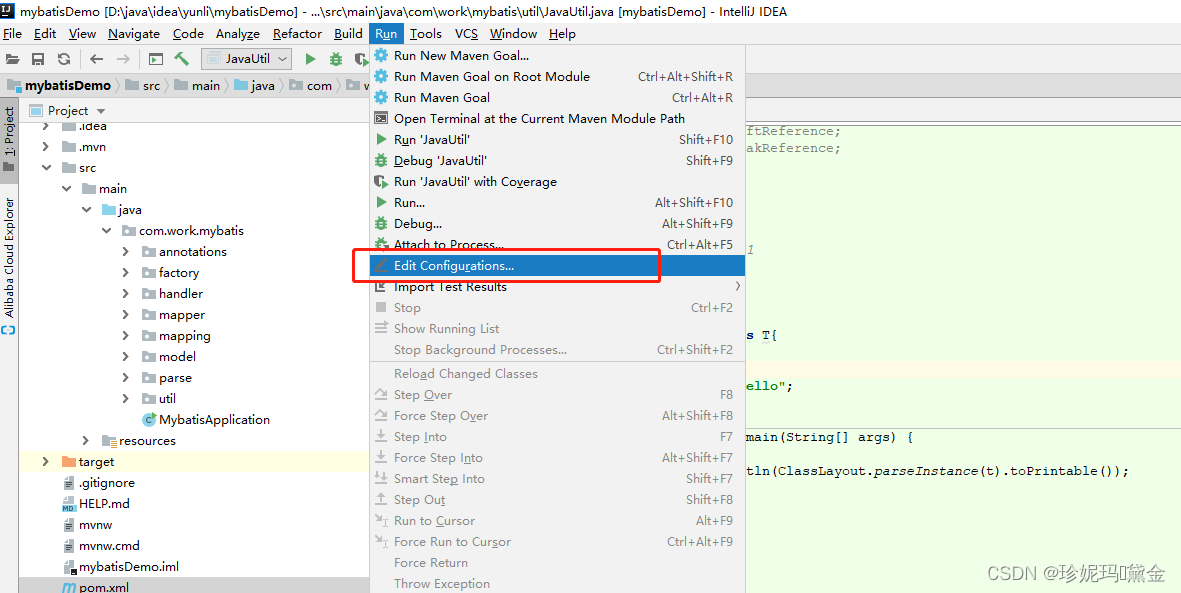1181x593 pixels.
Task: Click the Back arrow in the toolbar
Action: (96, 59)
